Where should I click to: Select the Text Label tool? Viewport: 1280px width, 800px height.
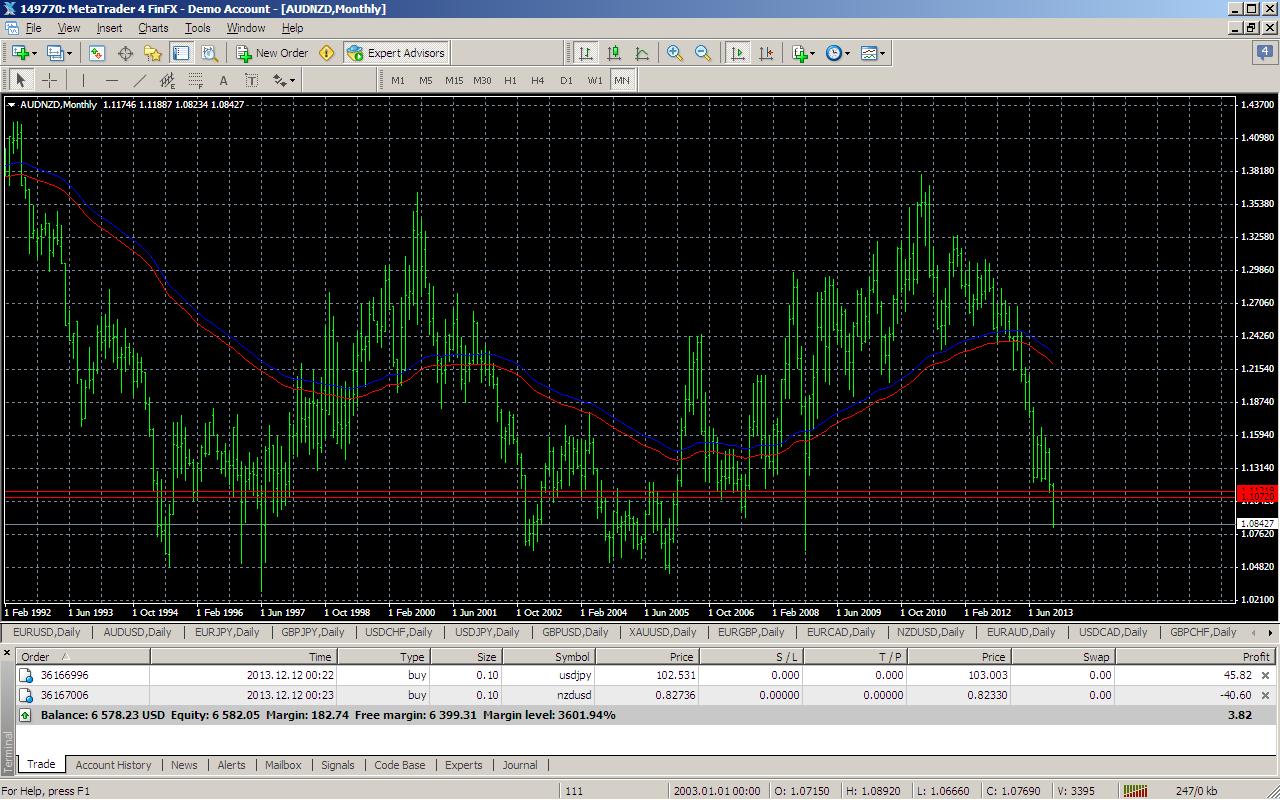[251, 80]
